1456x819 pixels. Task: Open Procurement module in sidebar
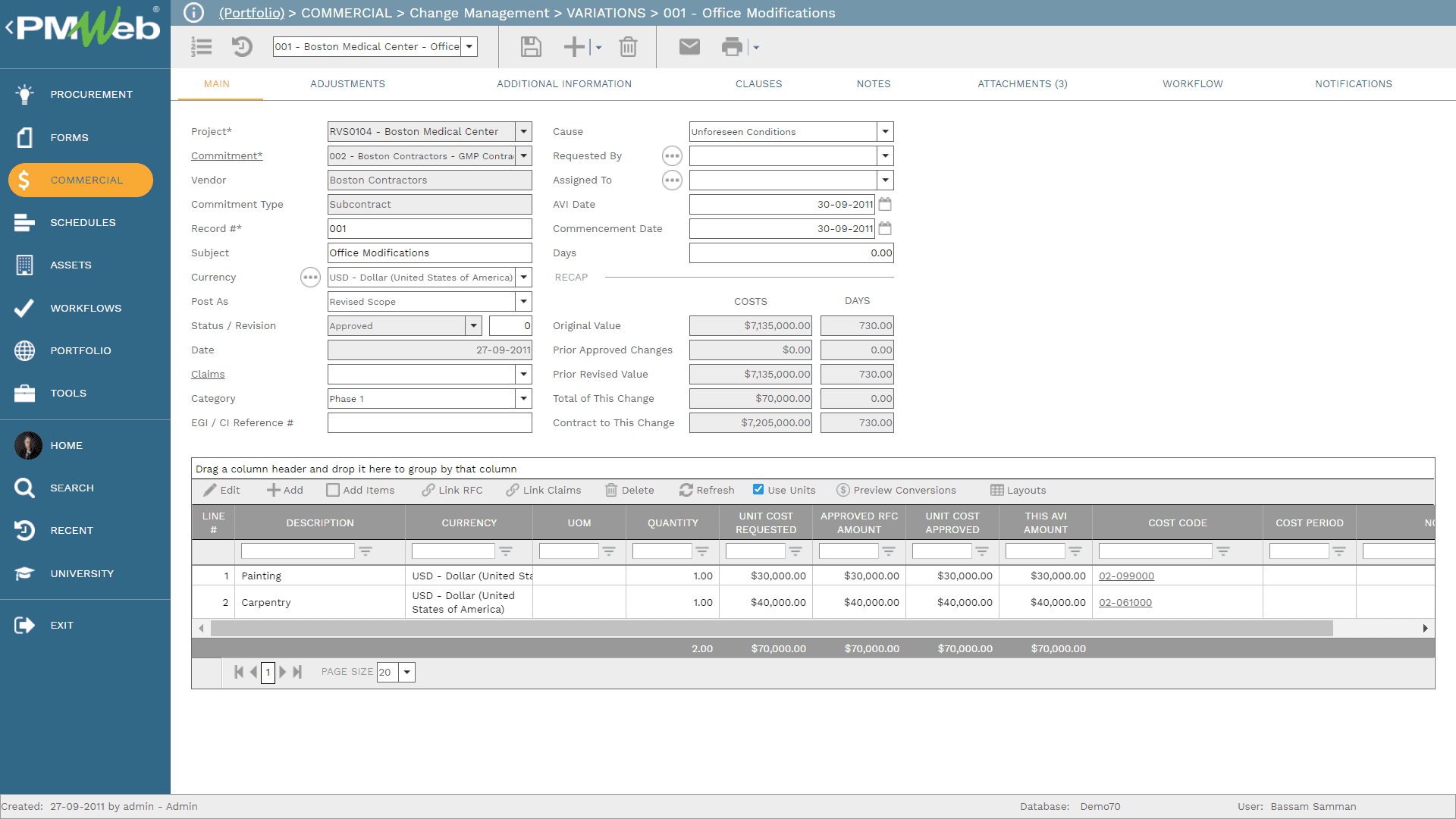[x=85, y=94]
